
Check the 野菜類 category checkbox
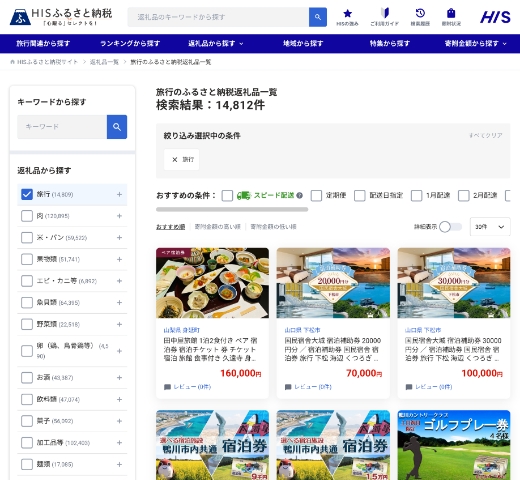(x=27, y=324)
